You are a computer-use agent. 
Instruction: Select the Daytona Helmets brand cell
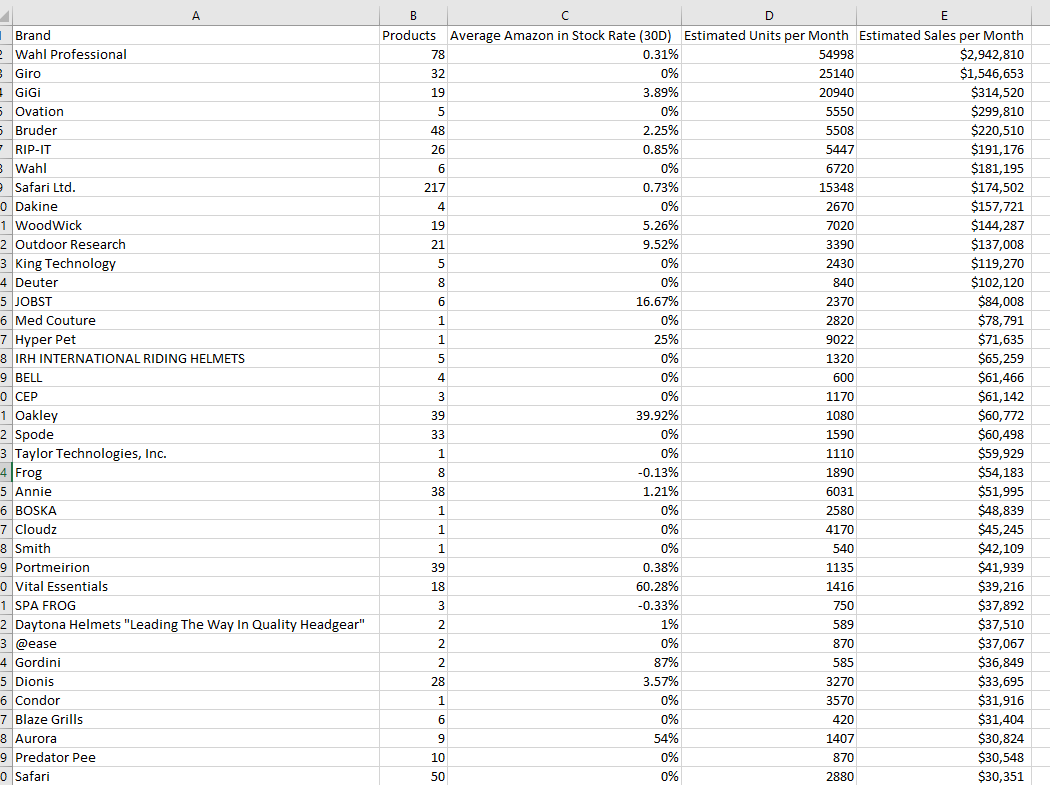[196, 624]
